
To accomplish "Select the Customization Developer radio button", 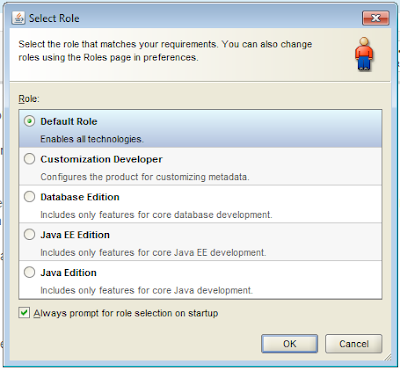I will point(29,159).
